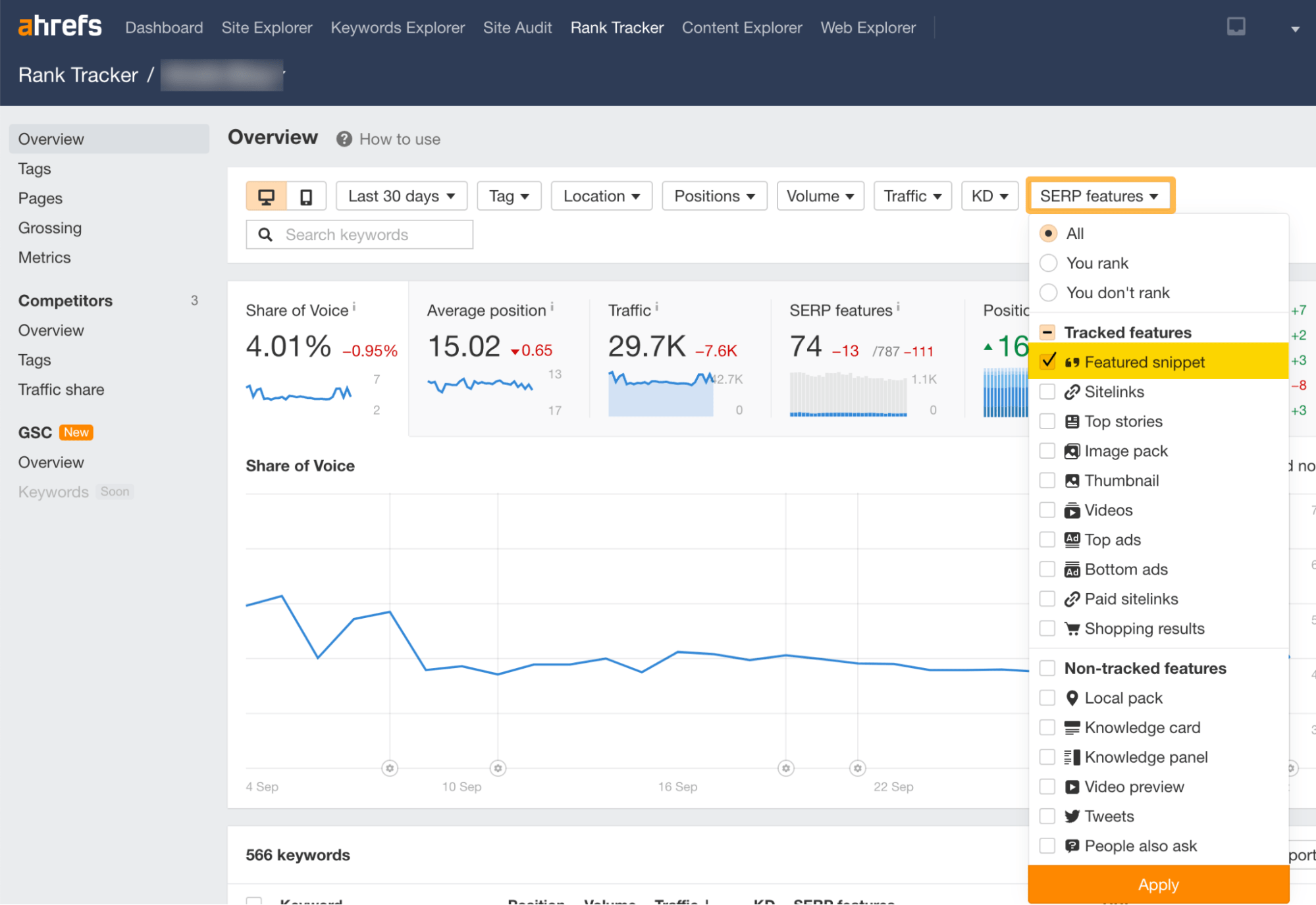Uncheck the Featured snippet checkbox
This screenshot has width=1316, height=905.
1048,361
